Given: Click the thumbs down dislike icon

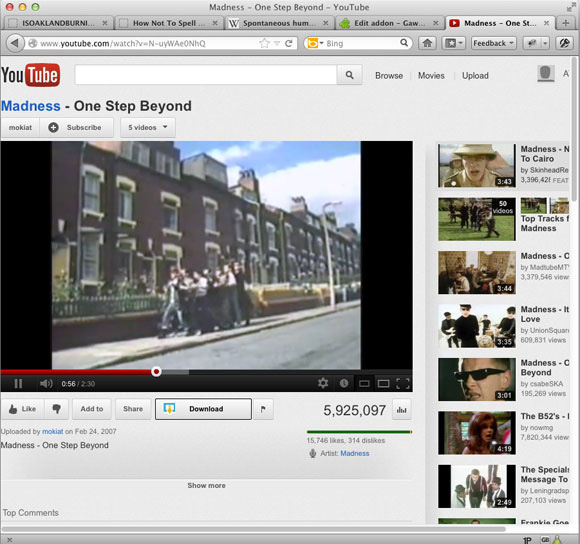Looking at the screenshot, I should click(x=57, y=409).
